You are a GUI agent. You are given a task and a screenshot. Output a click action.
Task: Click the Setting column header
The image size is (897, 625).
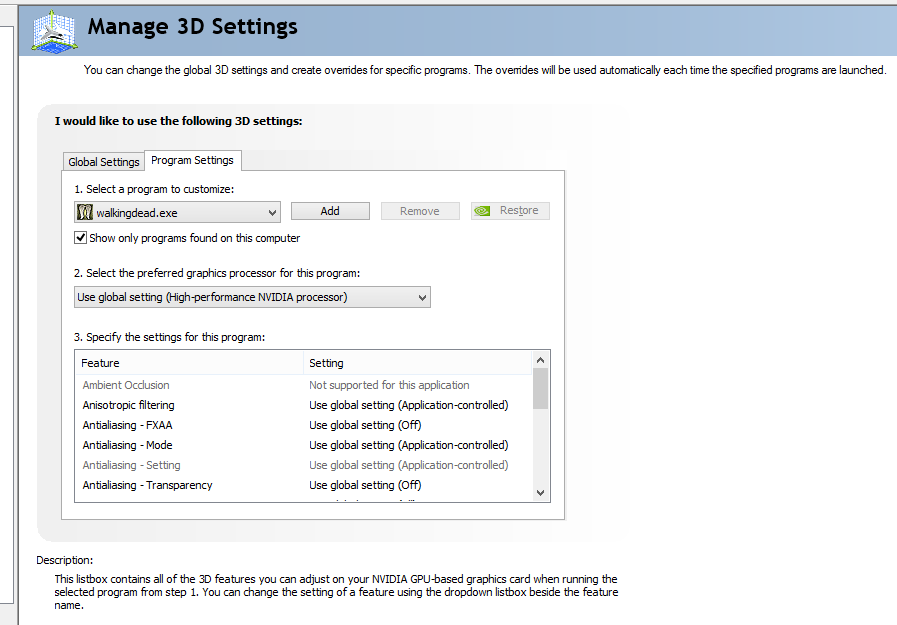click(418, 363)
